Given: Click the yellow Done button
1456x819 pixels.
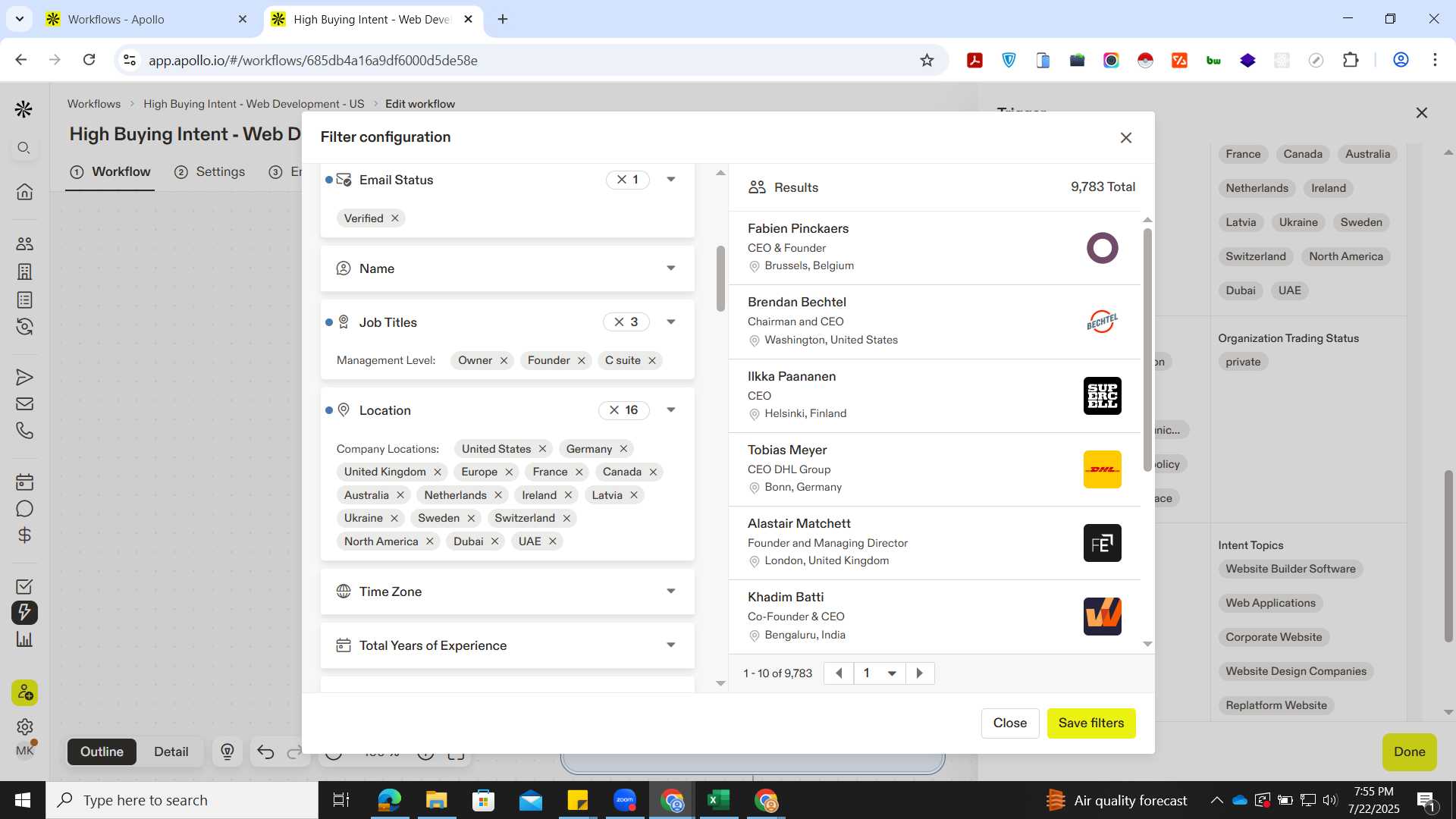Looking at the screenshot, I should (x=1409, y=752).
